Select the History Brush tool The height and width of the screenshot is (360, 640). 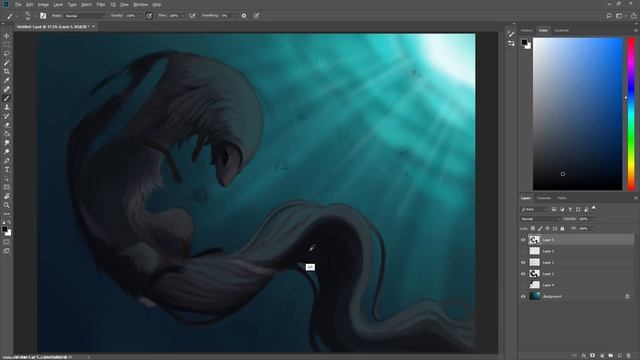[7, 116]
